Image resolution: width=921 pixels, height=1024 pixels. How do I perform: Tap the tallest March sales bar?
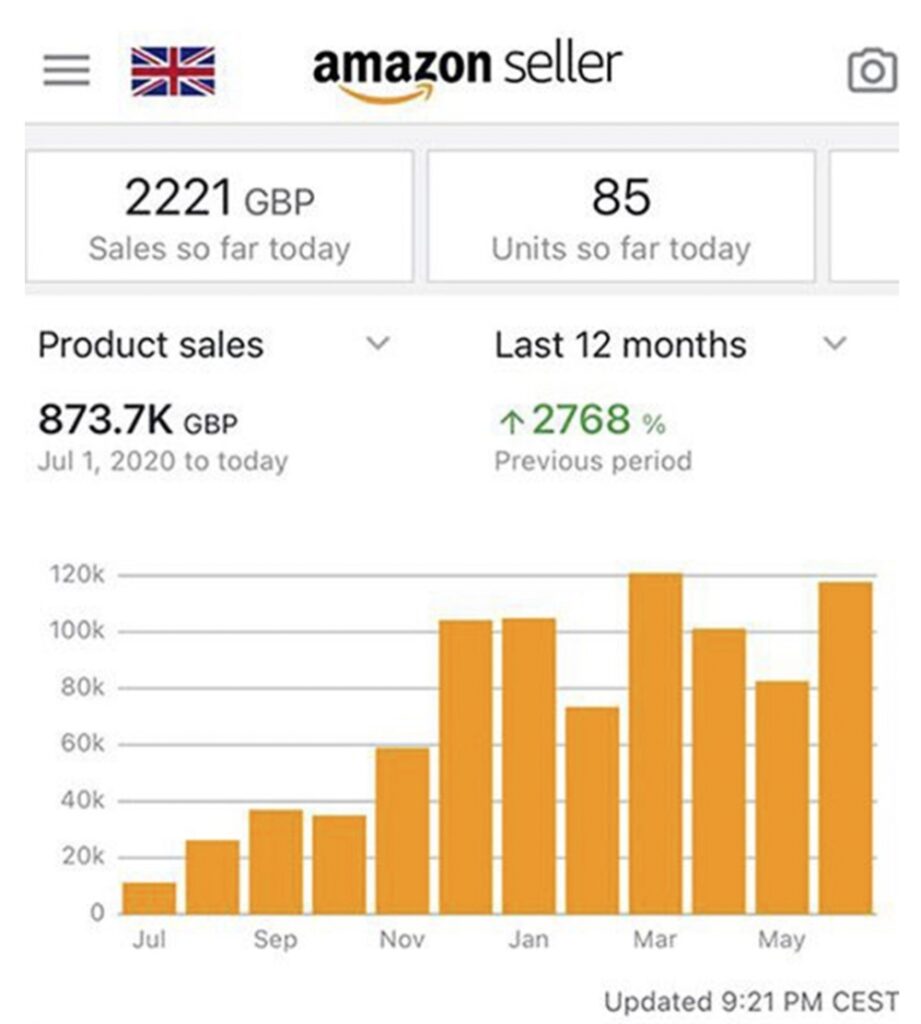[x=655, y=743]
